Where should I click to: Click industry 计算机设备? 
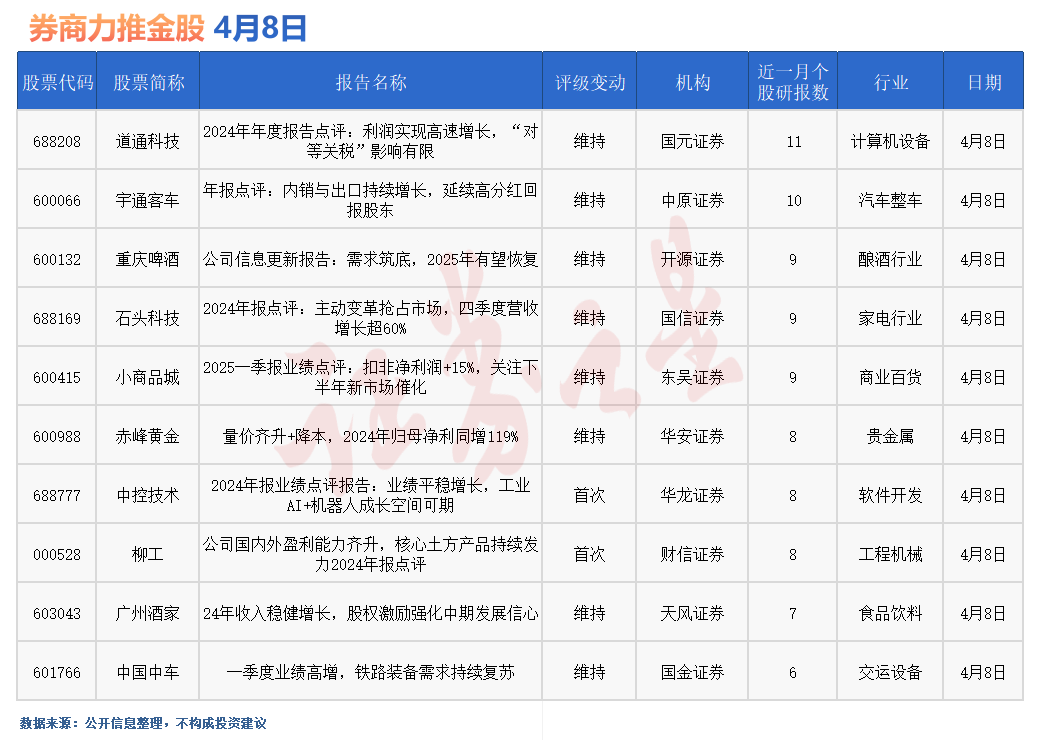click(x=890, y=141)
